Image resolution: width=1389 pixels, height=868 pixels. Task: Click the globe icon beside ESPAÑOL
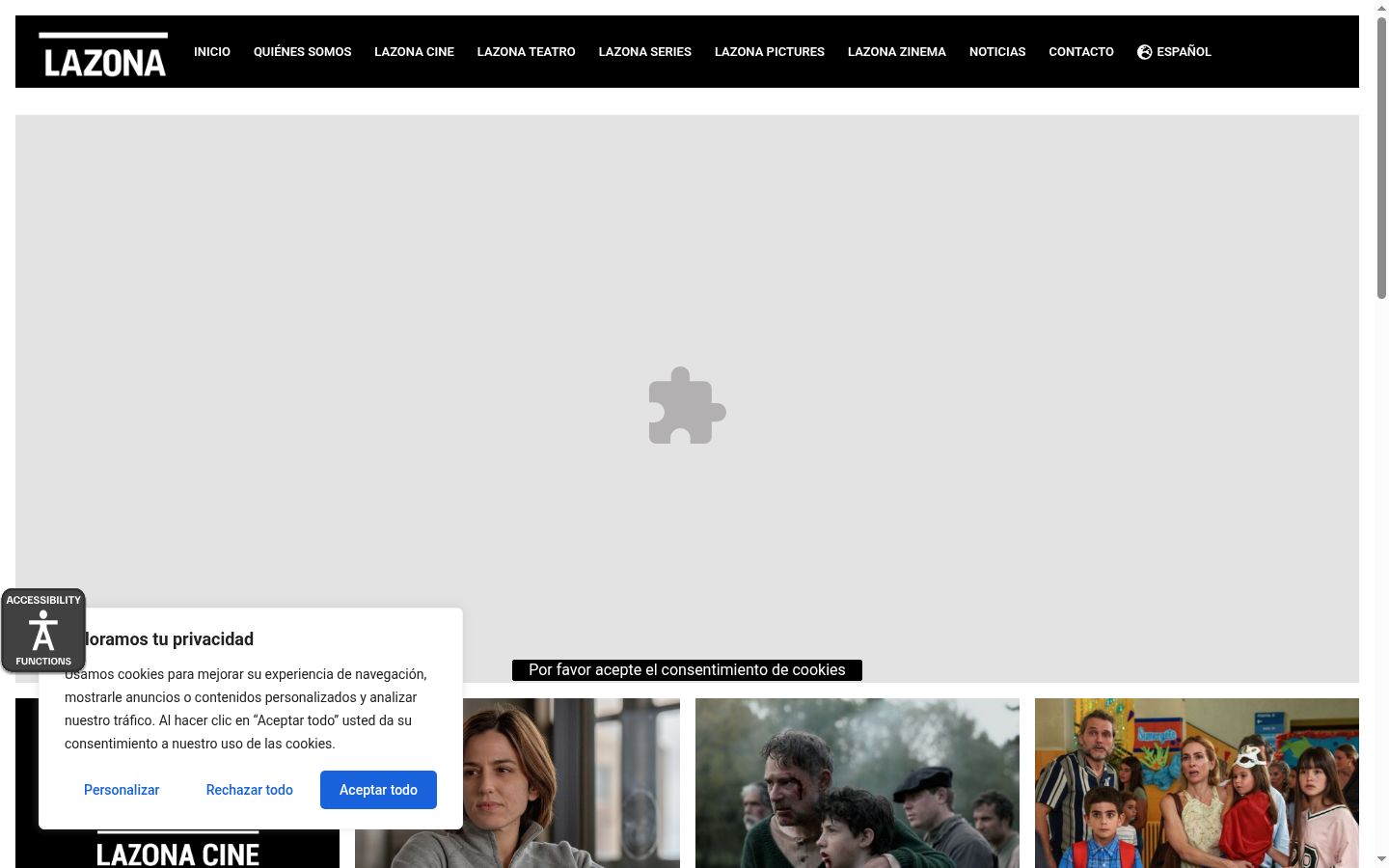point(1145,52)
